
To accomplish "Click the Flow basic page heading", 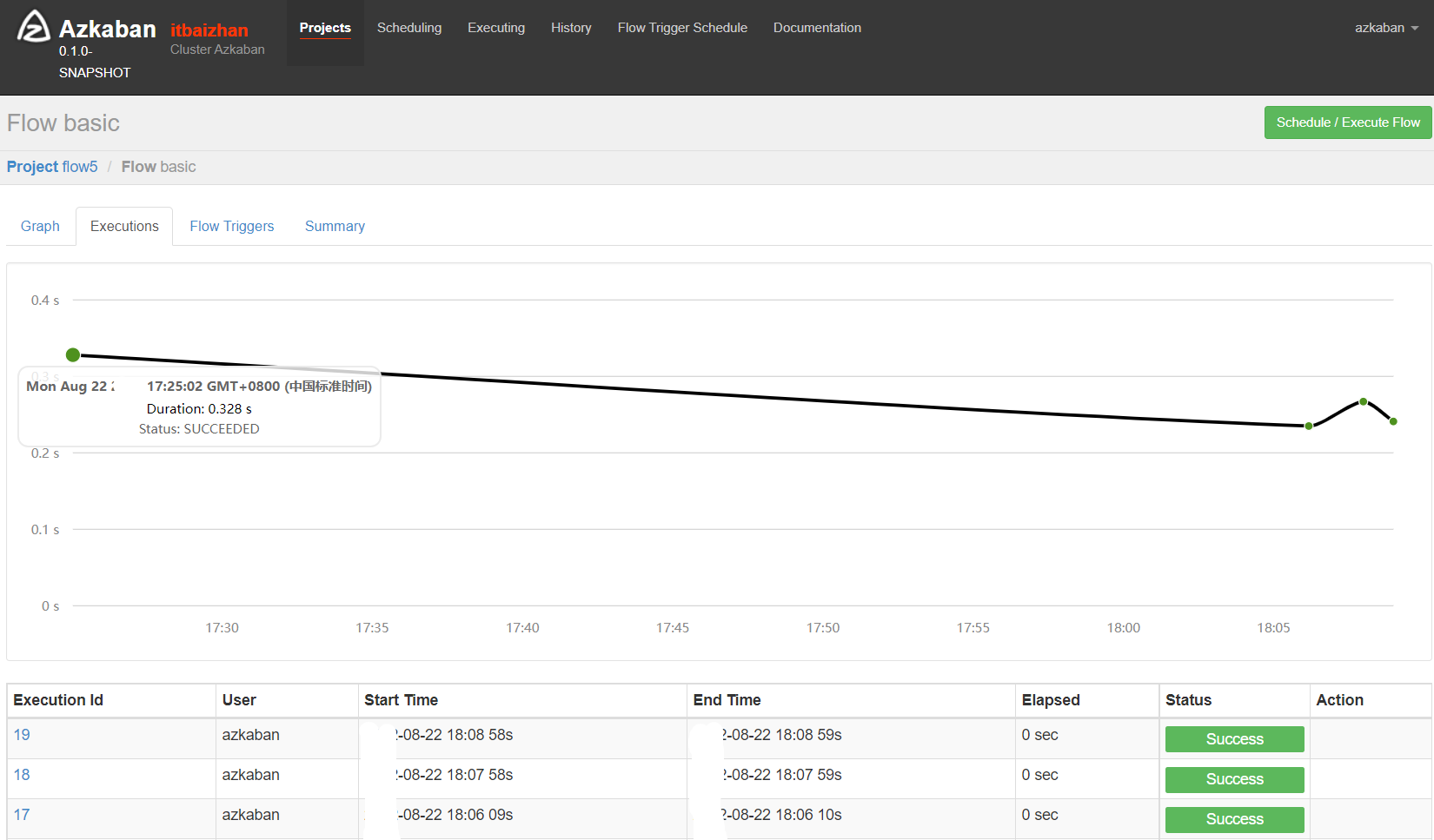I will 63,123.
